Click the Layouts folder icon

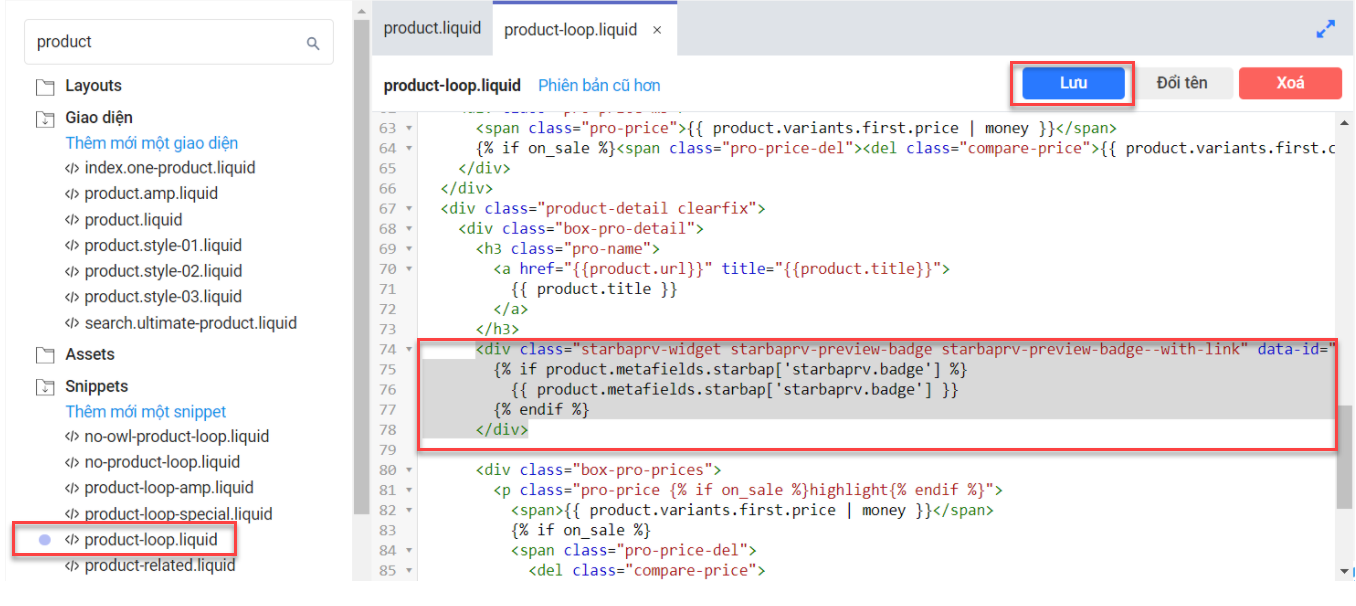[45, 86]
